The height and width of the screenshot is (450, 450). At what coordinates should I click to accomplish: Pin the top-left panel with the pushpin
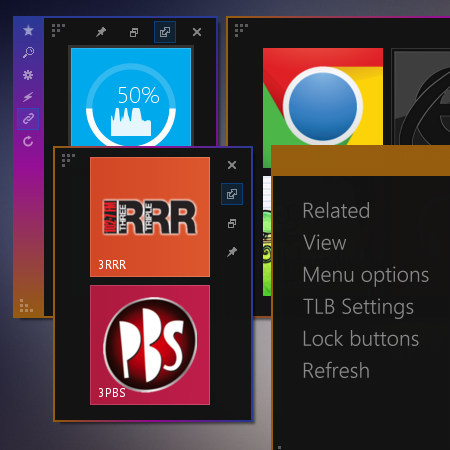[101, 32]
